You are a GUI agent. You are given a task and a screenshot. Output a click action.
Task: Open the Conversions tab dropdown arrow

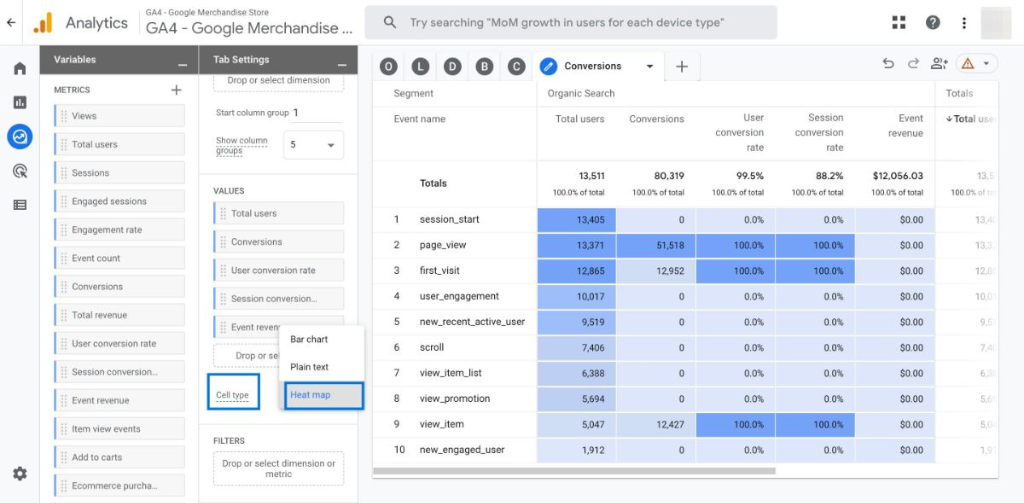649,66
